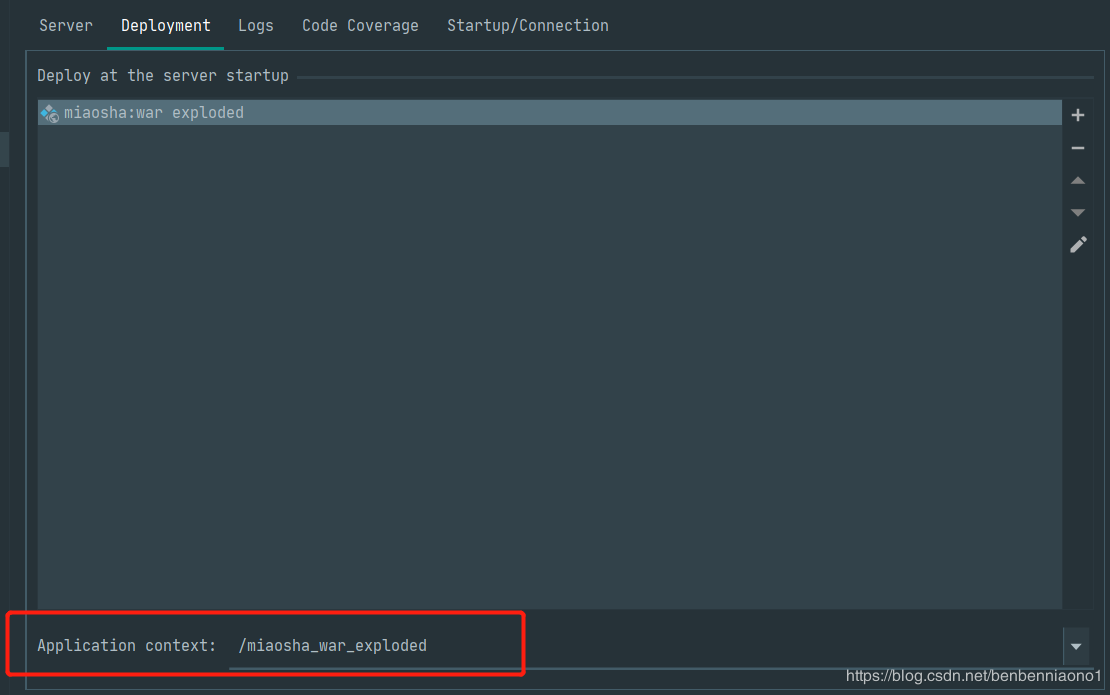Open the Startup/Connection tab

pos(527,26)
